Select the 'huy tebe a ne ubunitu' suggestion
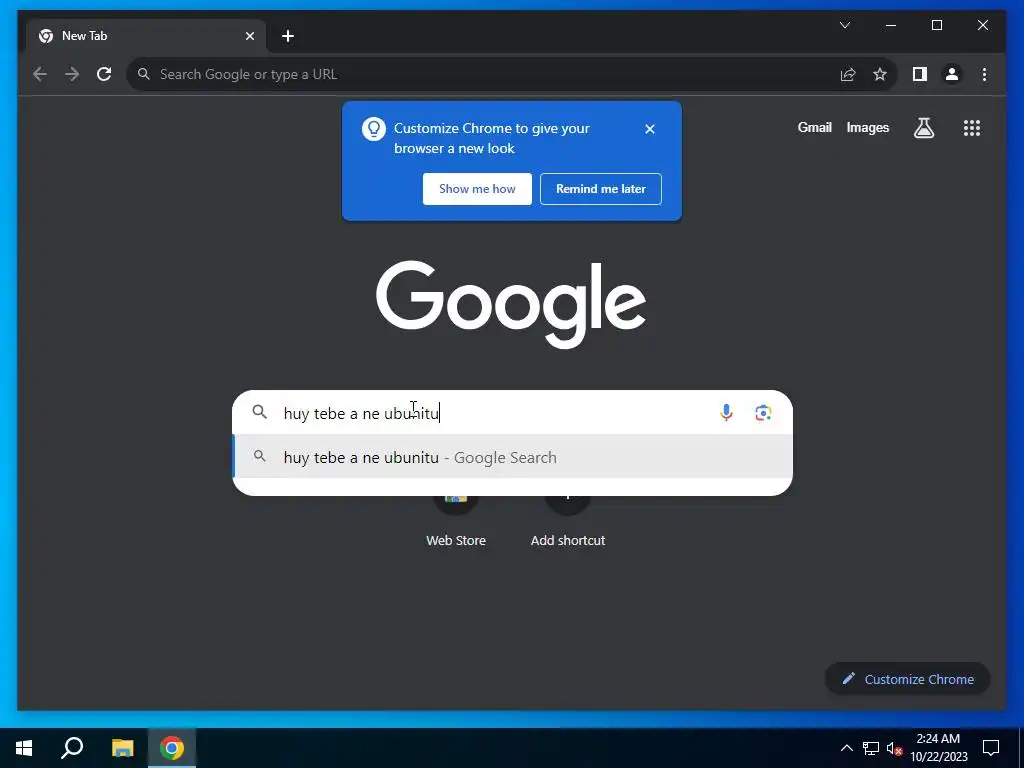1024x768 pixels. click(513, 457)
